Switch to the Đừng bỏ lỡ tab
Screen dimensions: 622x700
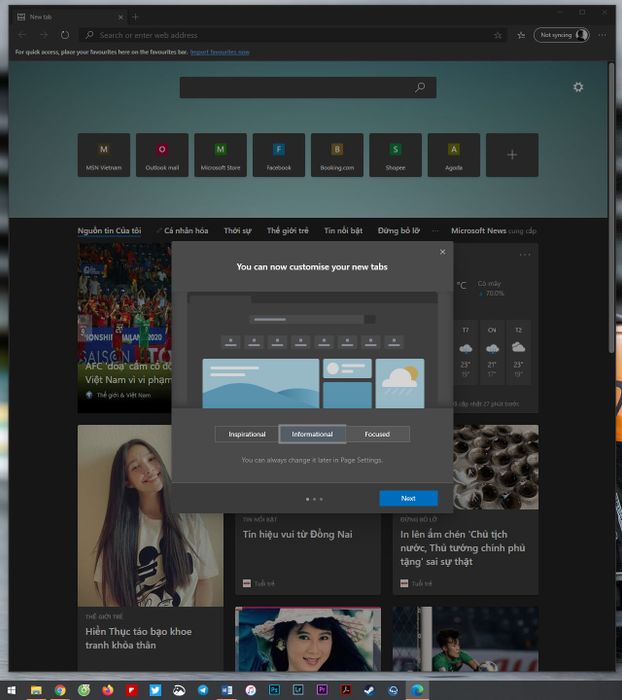pos(399,231)
